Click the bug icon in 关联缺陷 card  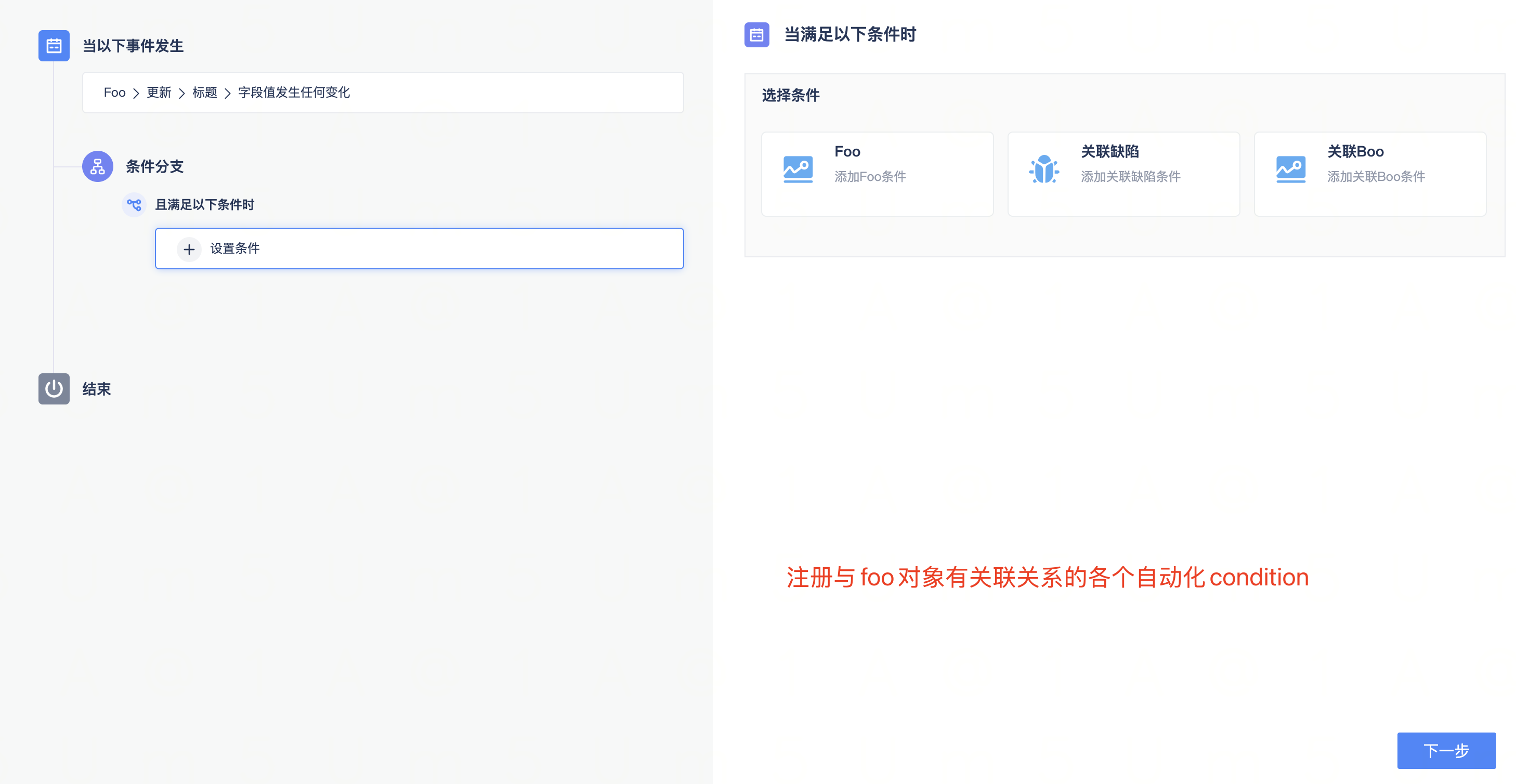pyautogui.click(x=1043, y=169)
